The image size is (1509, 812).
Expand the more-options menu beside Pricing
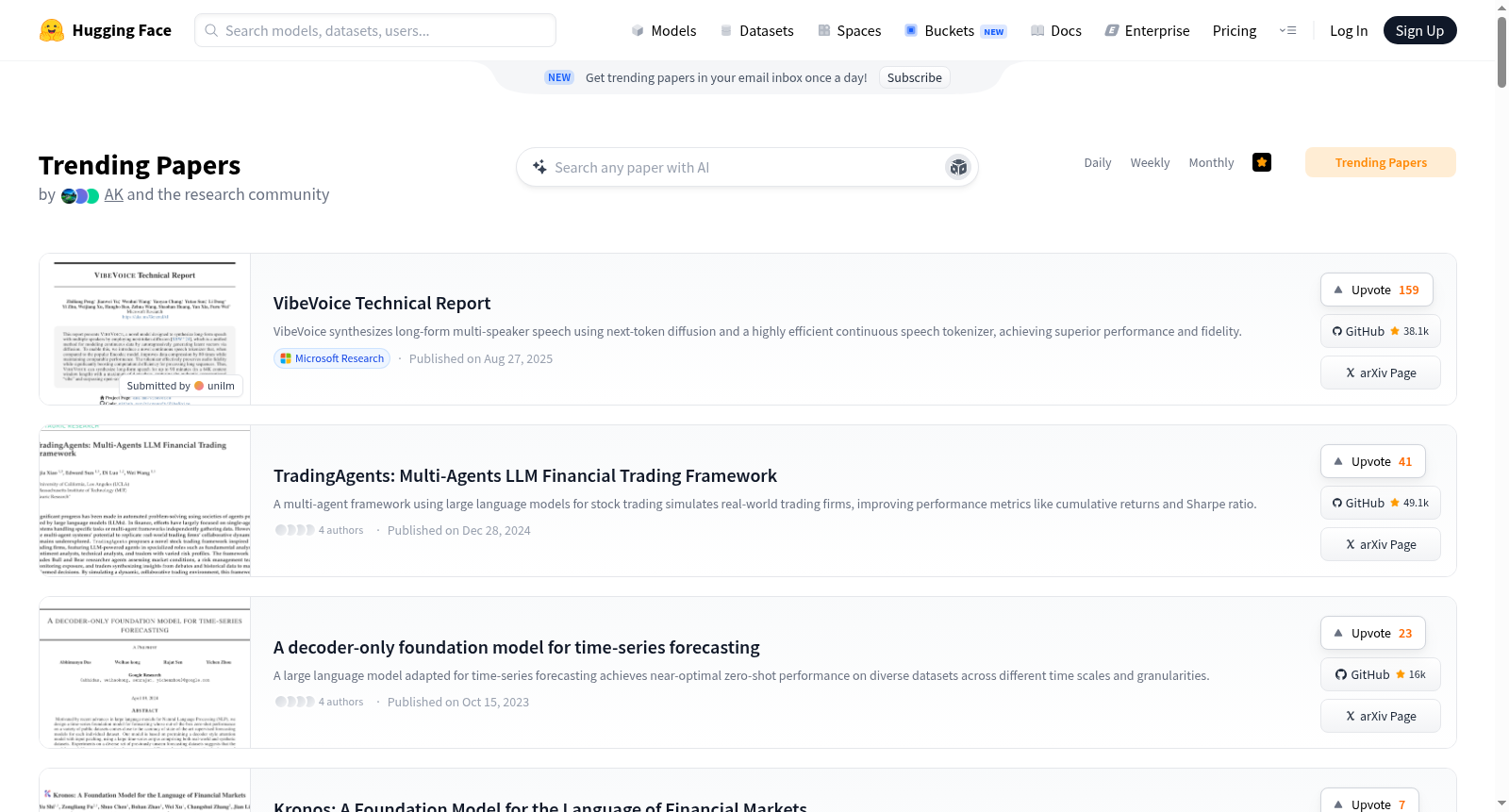pyautogui.click(x=1287, y=30)
